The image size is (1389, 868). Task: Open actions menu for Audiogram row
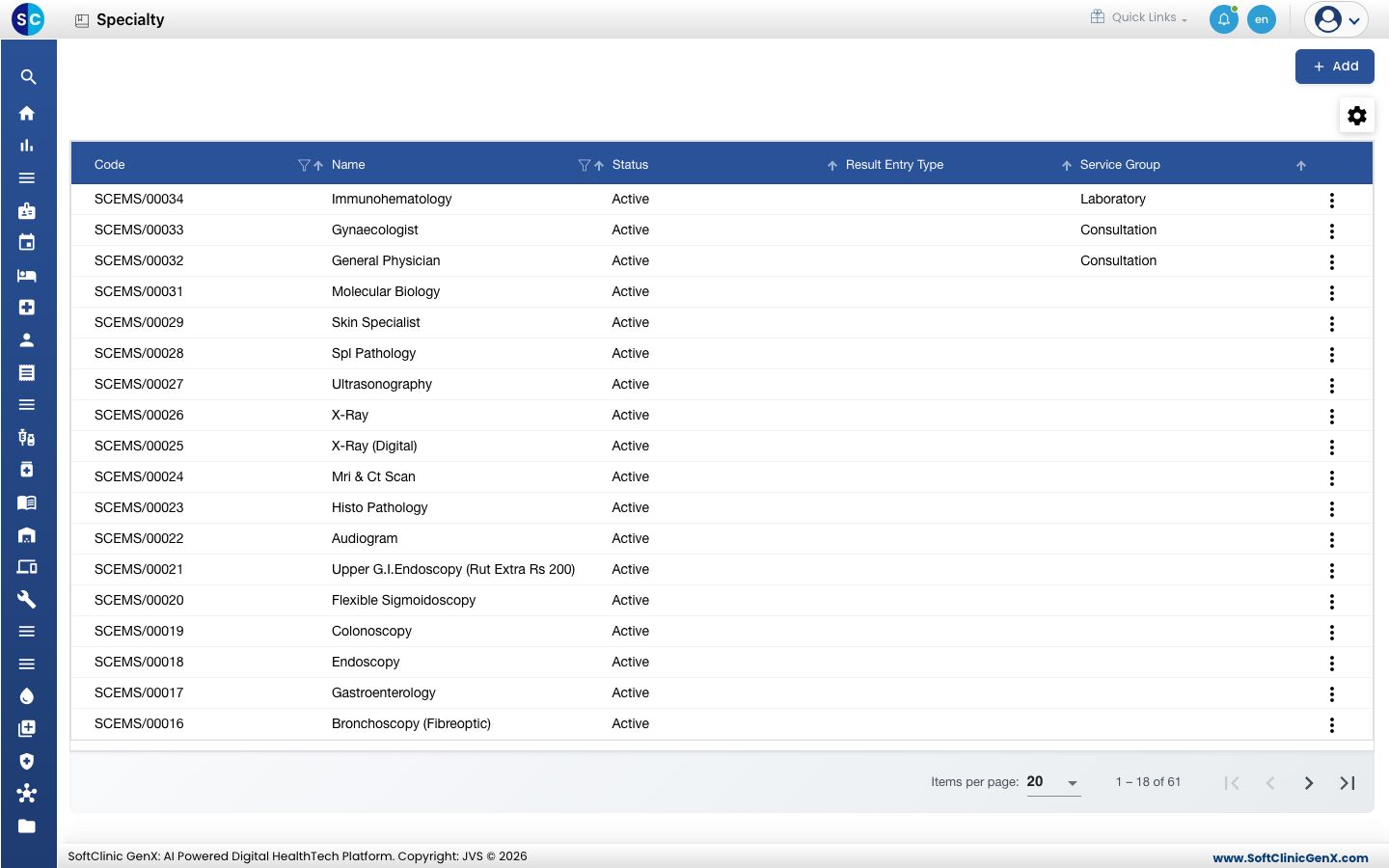pos(1332,539)
